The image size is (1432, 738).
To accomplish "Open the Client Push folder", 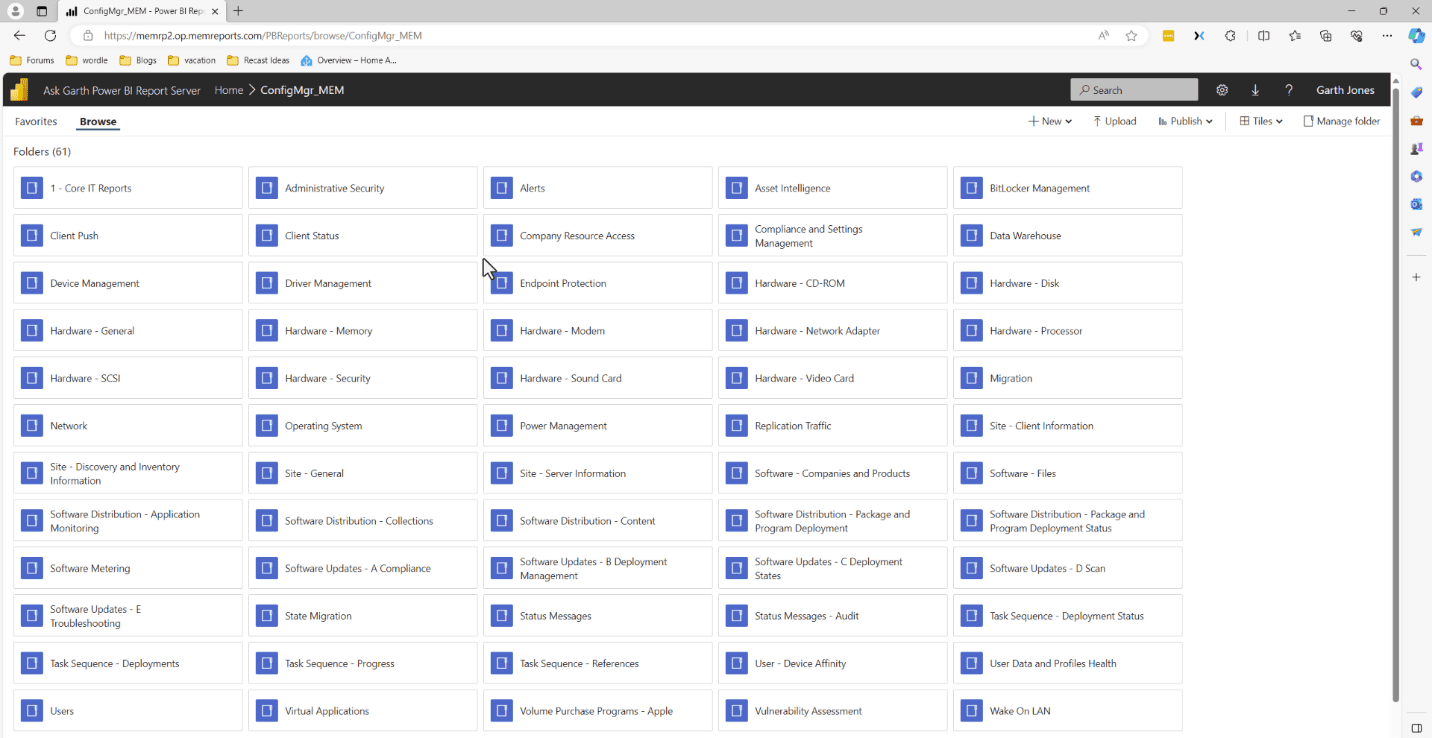I will click(128, 236).
